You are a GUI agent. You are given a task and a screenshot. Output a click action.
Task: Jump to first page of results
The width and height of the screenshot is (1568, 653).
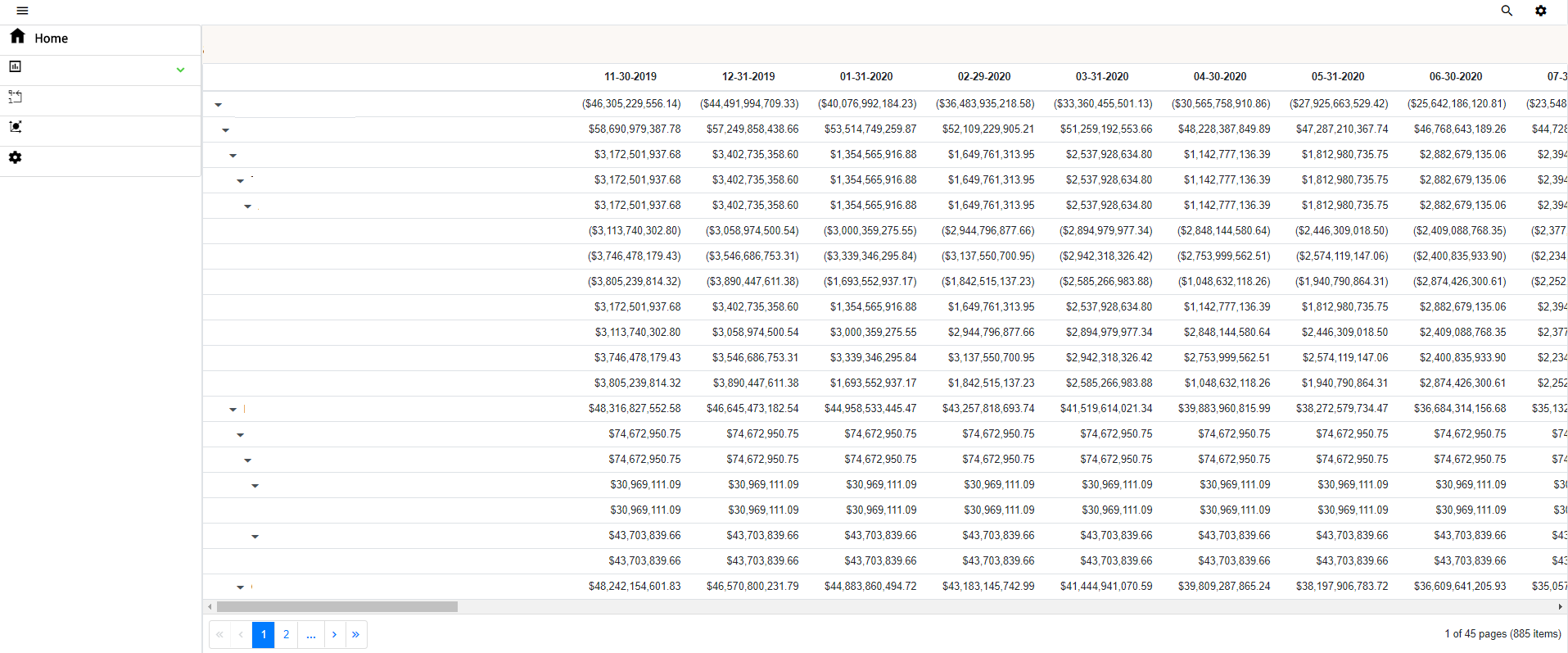(219, 634)
